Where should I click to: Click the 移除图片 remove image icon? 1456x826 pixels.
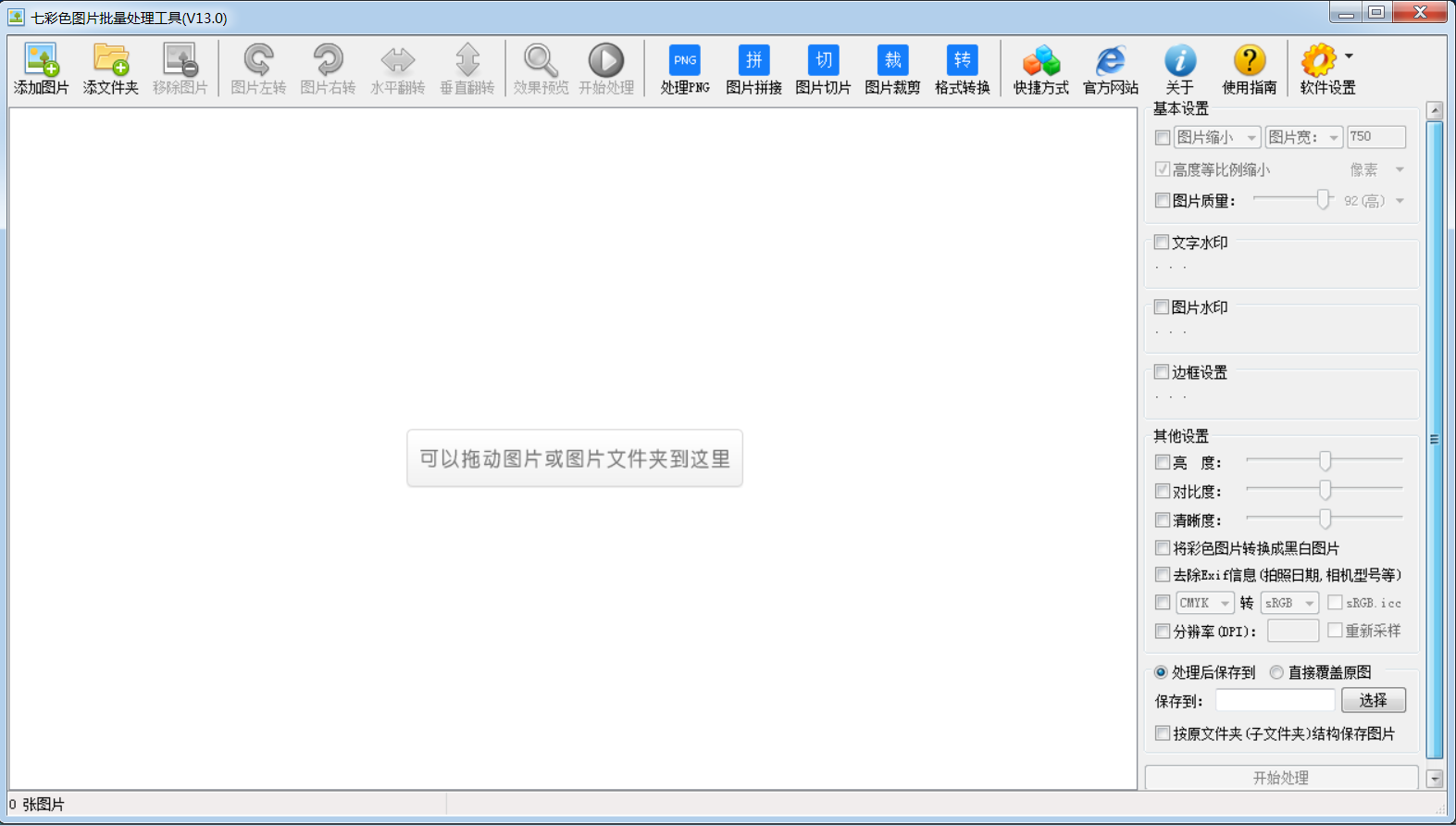point(180,61)
